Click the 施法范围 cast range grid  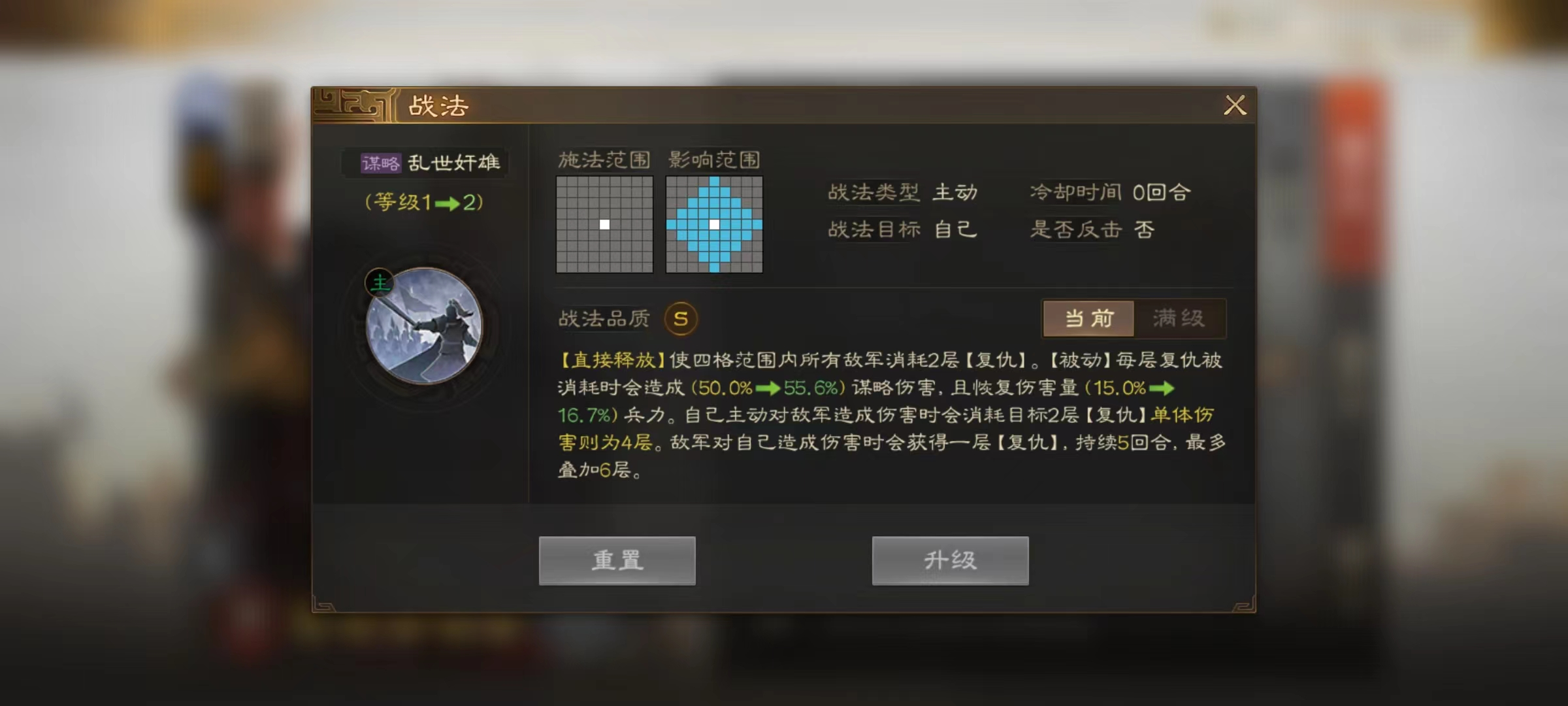point(604,224)
